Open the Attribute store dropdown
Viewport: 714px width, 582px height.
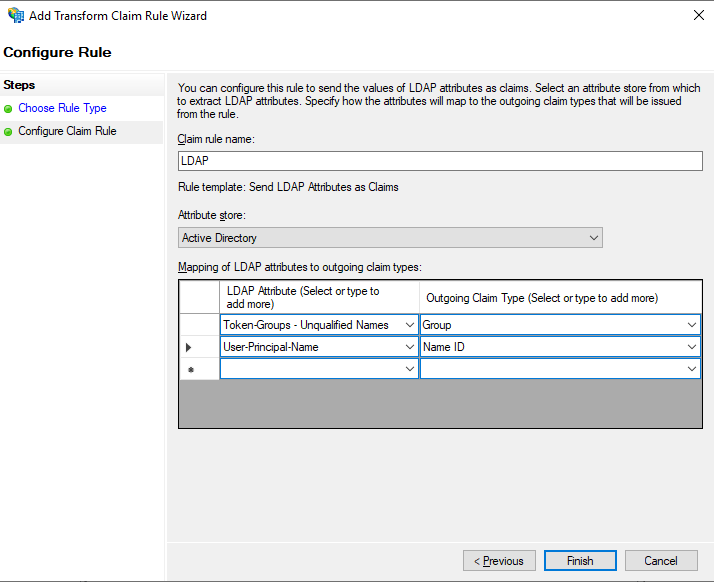(x=594, y=238)
